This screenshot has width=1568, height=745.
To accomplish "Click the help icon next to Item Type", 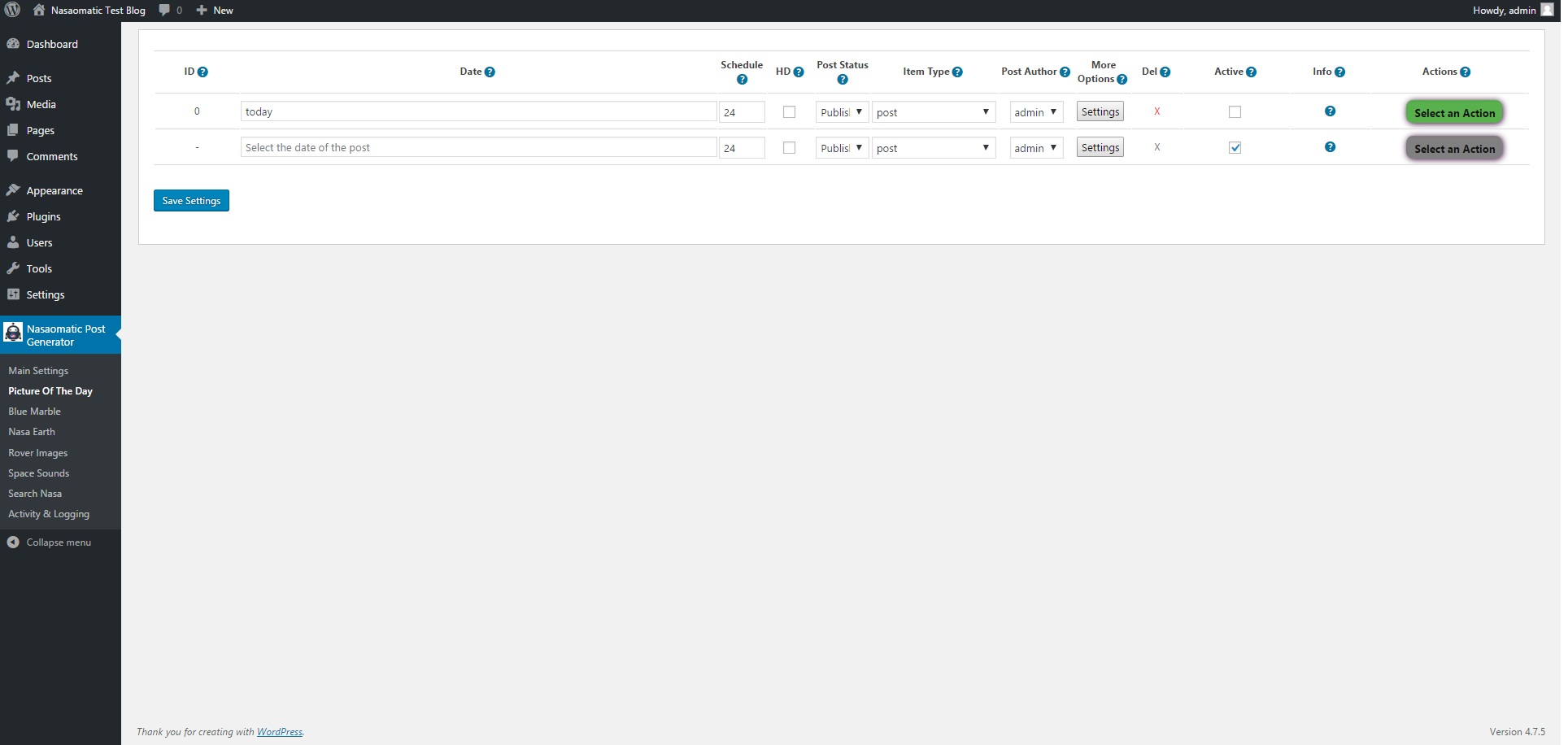I will [x=957, y=72].
